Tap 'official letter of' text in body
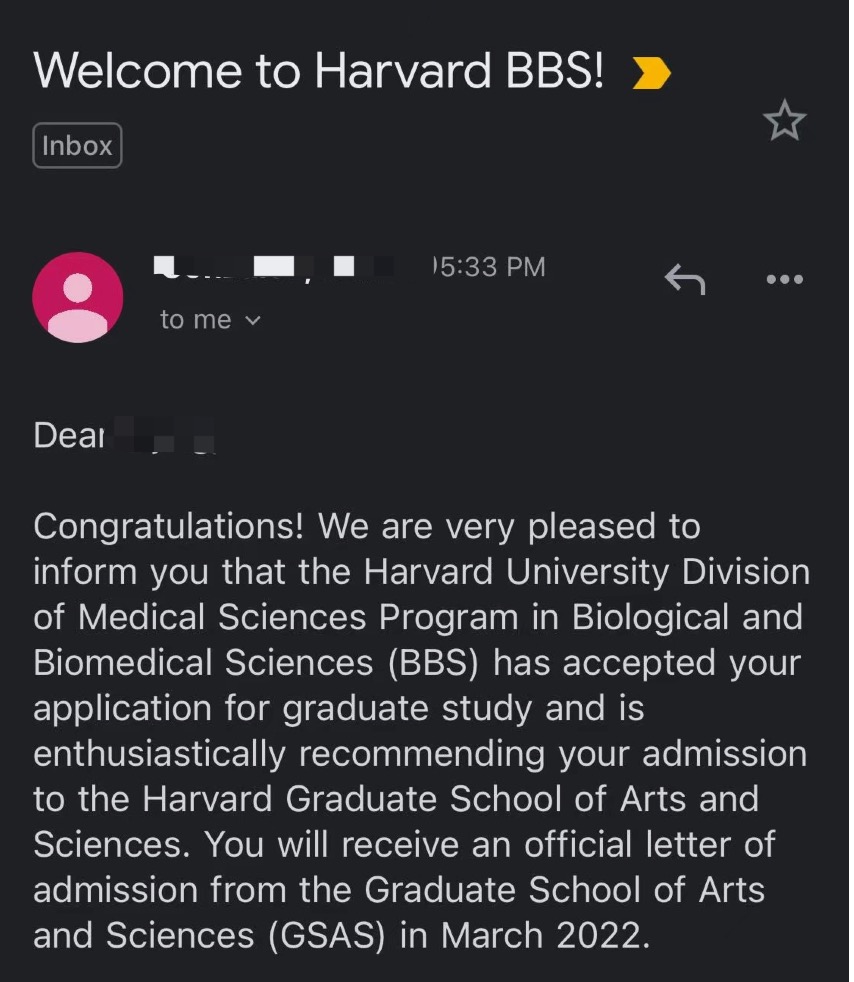This screenshot has width=854, height=982. pyautogui.click(x=650, y=844)
